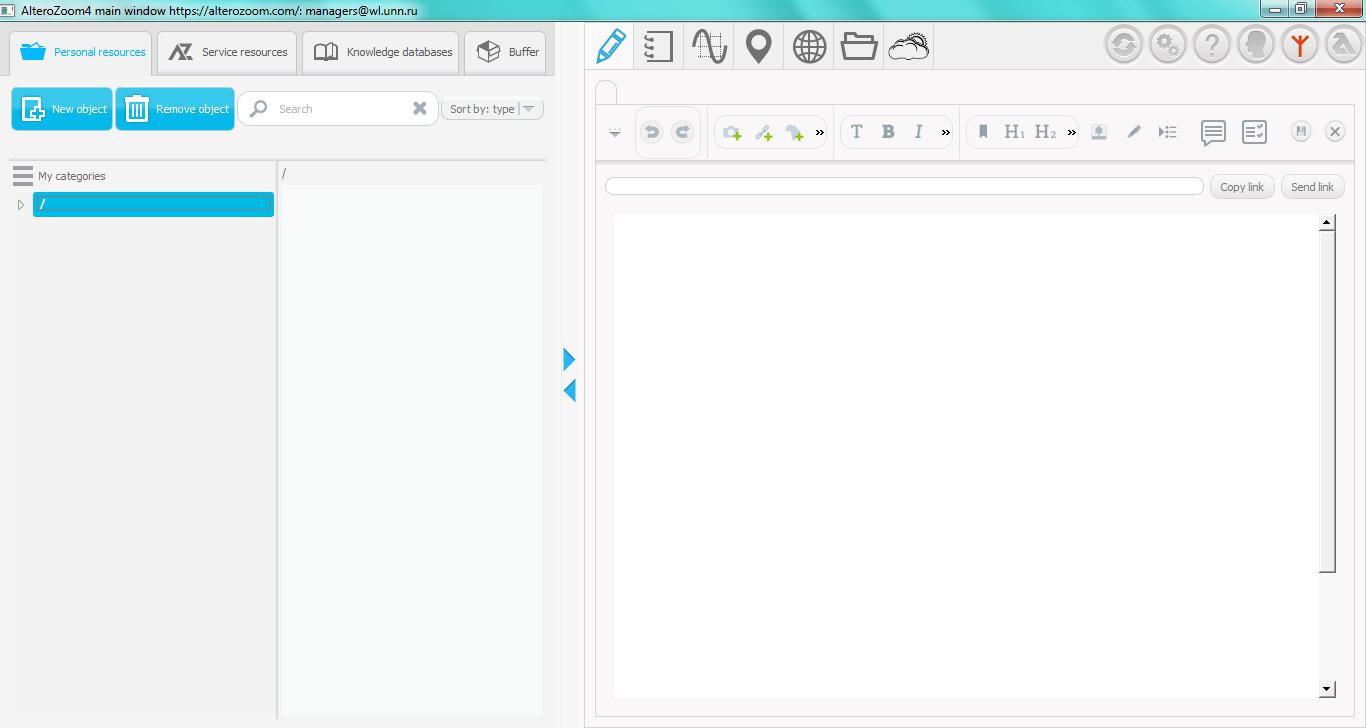Open the weather cloud icon

point(908,46)
